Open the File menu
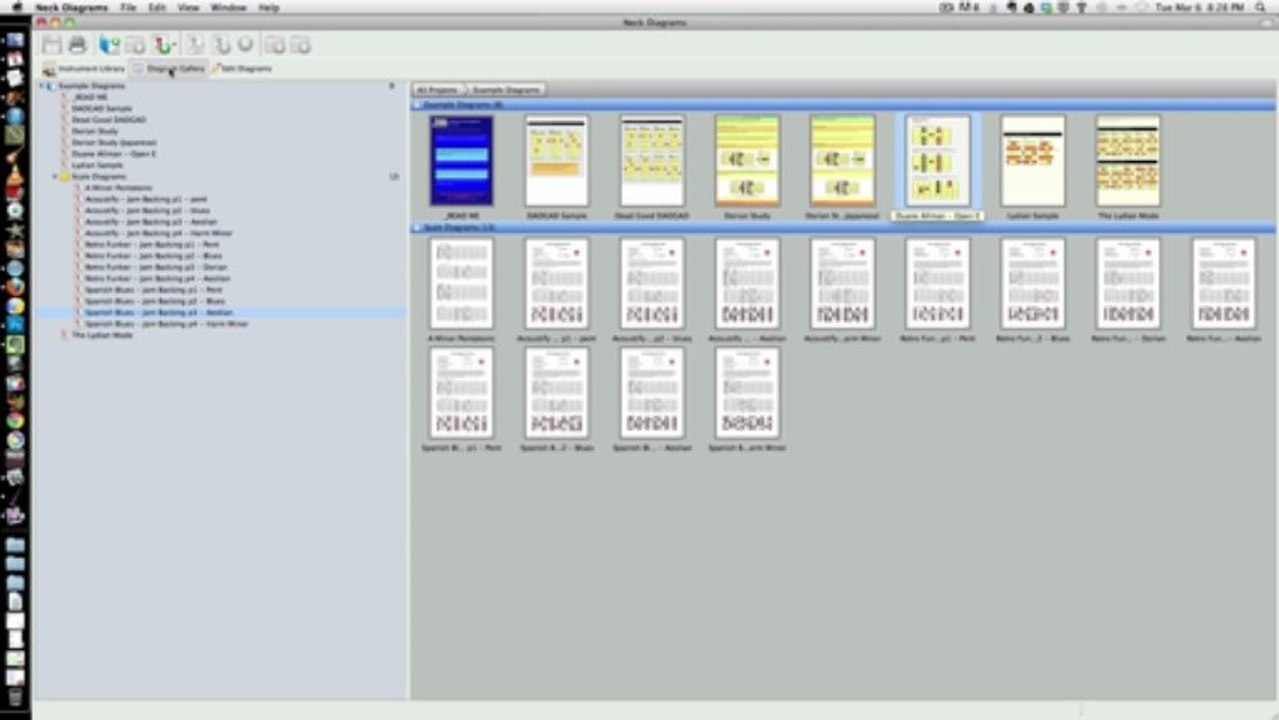 click(x=128, y=7)
